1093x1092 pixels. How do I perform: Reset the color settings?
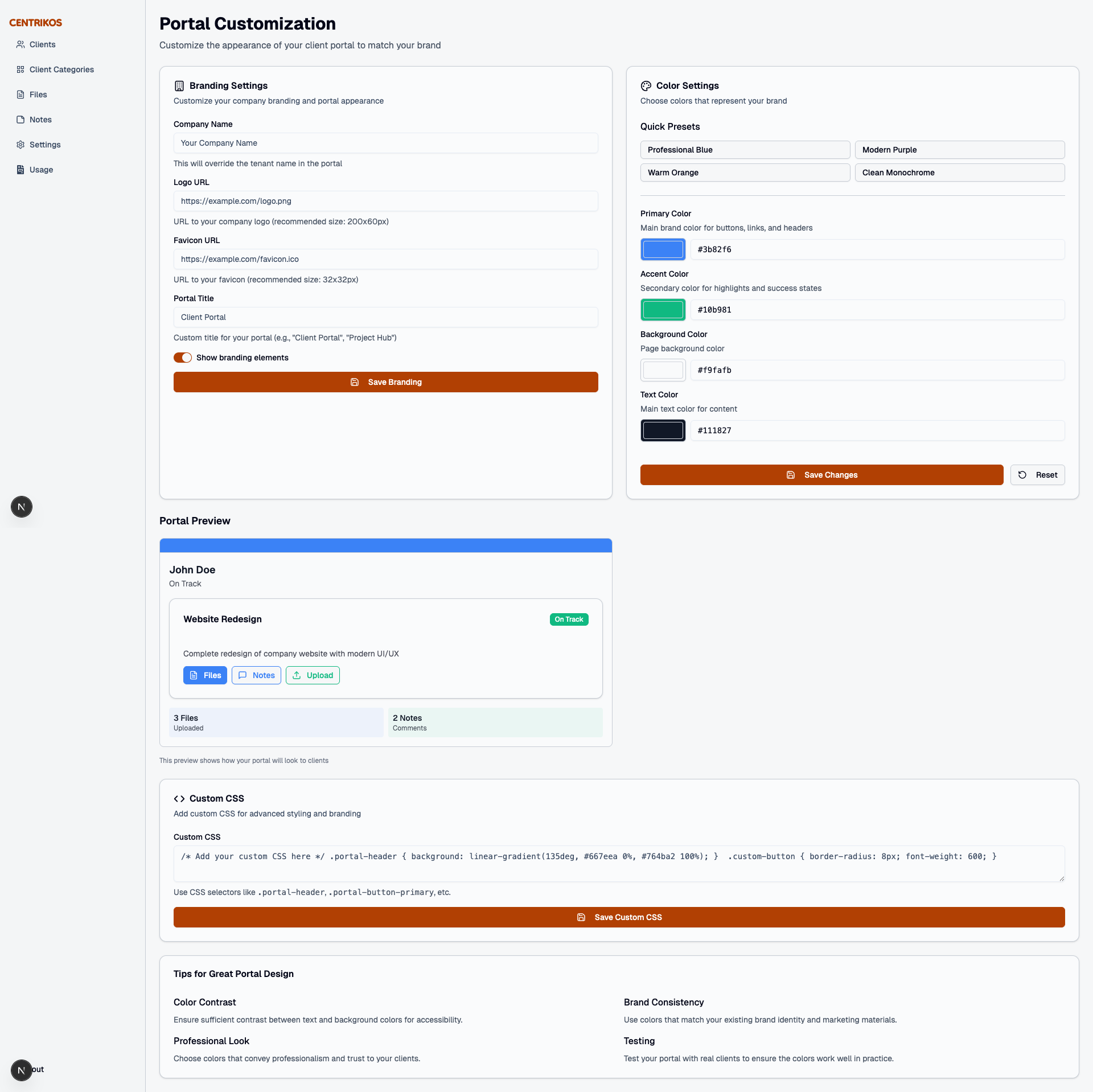coord(1037,475)
